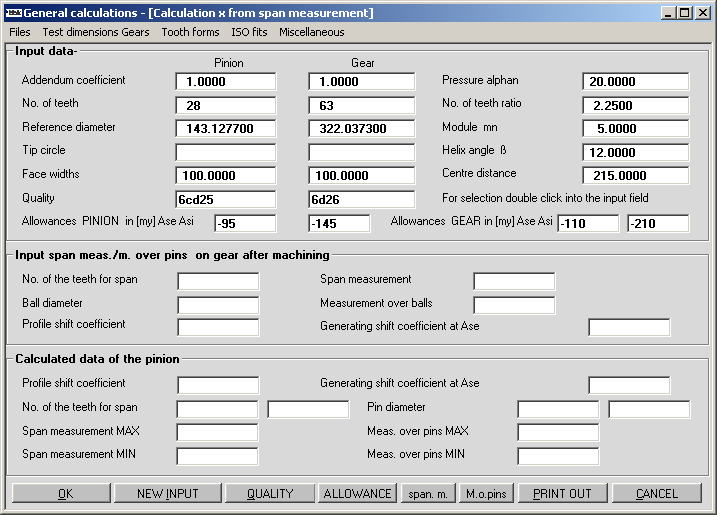
Task: Click the empty Span measurement input field
Action: pos(514,281)
